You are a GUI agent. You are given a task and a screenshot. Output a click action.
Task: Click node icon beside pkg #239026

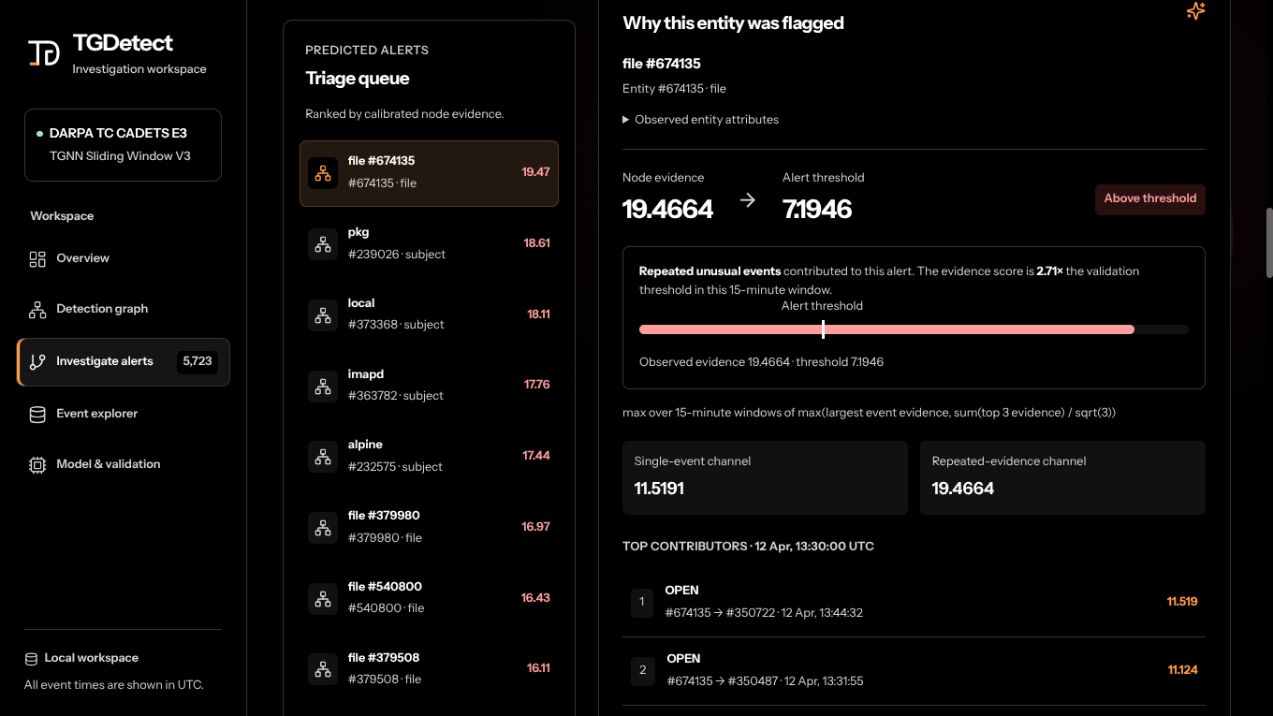click(322, 244)
